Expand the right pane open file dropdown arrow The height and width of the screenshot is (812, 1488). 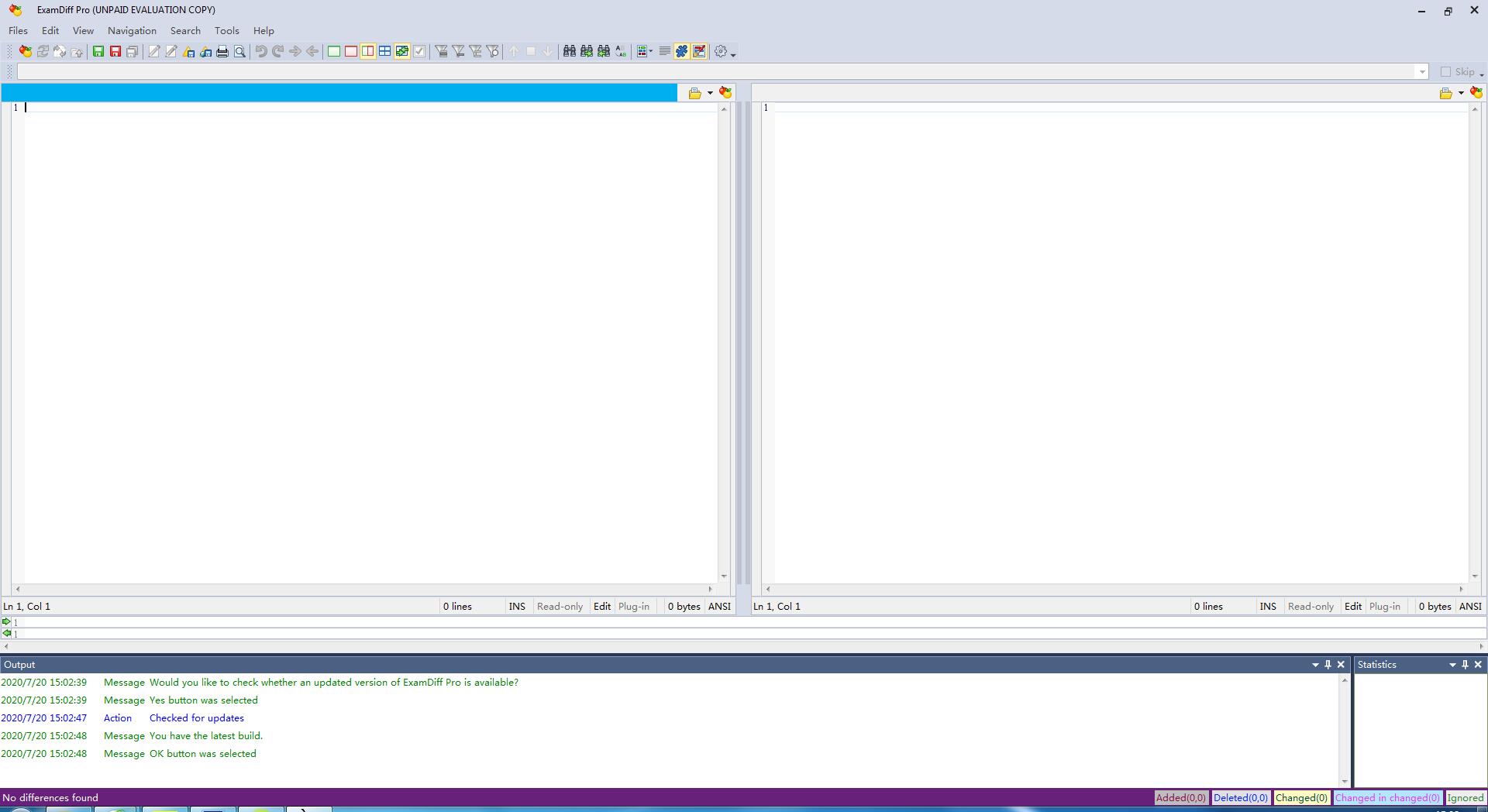1461,93
